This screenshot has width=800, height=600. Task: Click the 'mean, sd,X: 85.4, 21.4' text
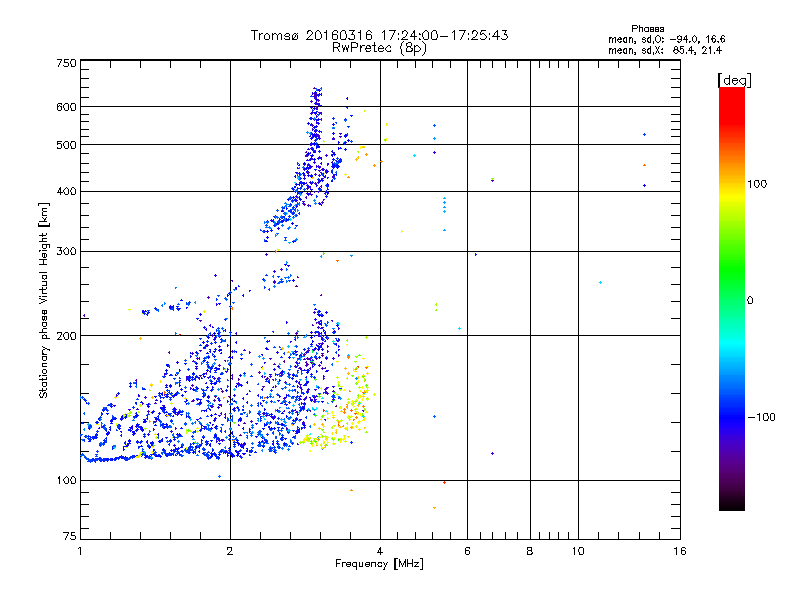tap(665, 50)
